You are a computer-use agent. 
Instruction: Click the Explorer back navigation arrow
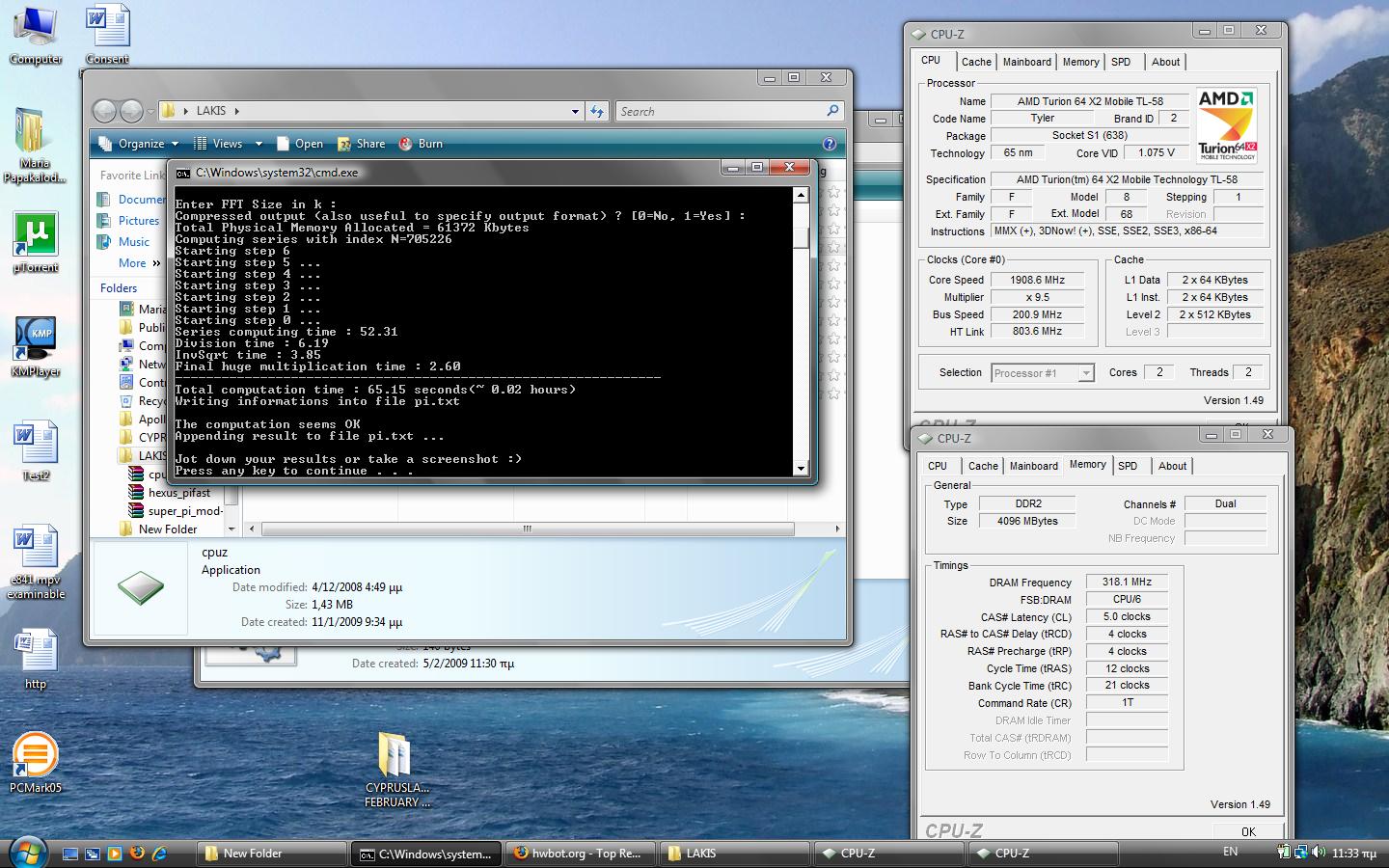click(x=105, y=111)
